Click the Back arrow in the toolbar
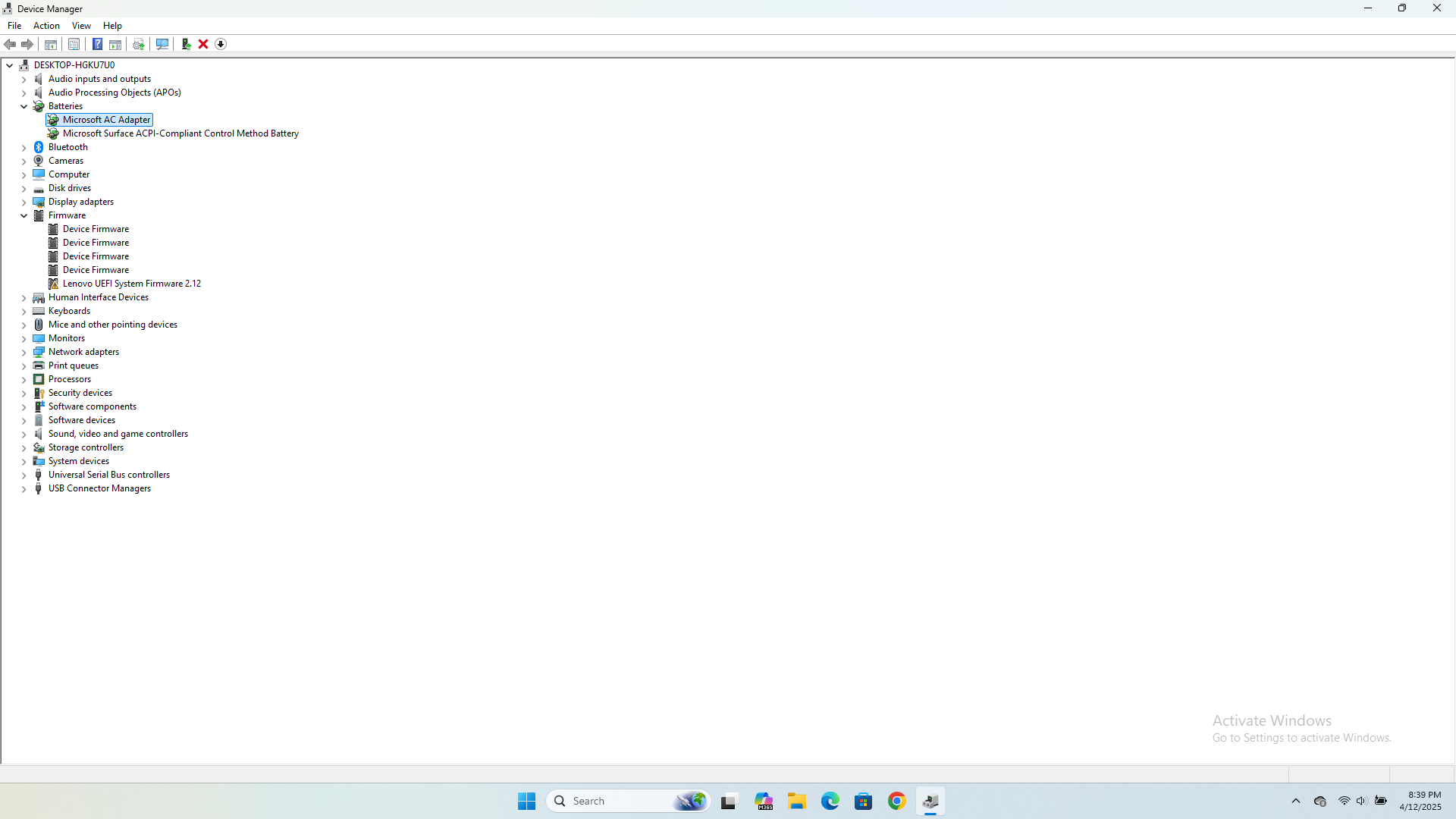This screenshot has width=1456, height=819. tap(11, 44)
